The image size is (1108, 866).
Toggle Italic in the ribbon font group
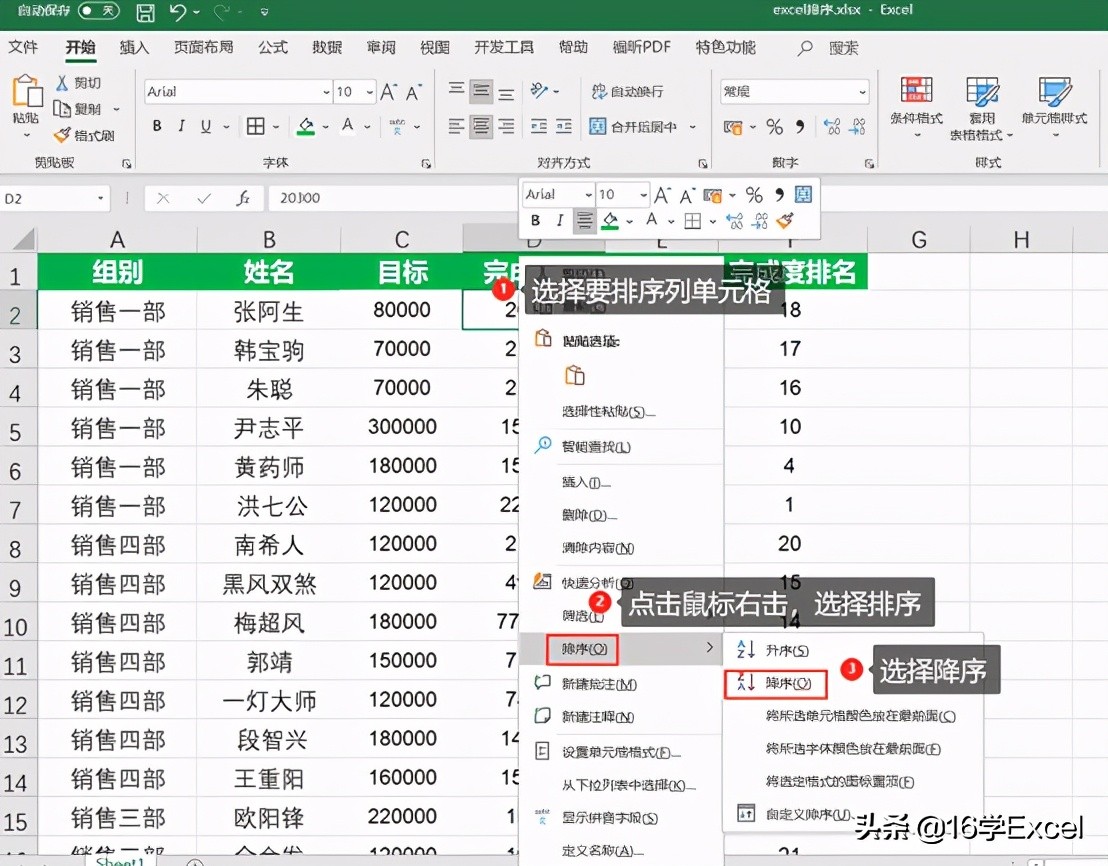(182, 126)
